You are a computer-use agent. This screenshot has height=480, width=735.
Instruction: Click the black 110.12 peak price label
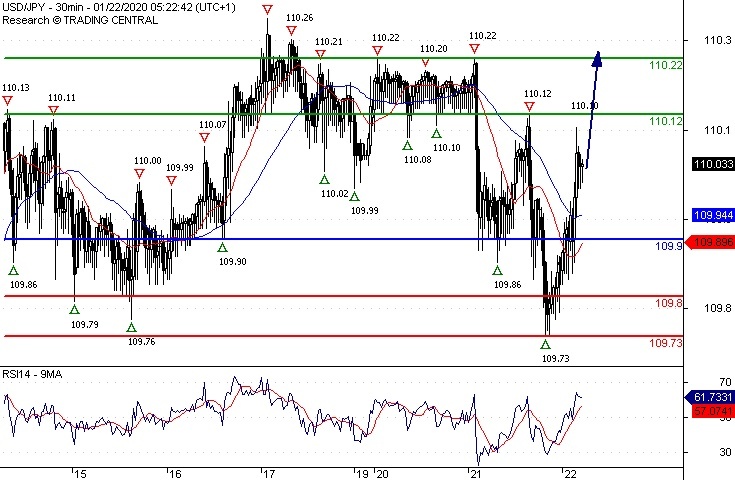click(x=538, y=94)
